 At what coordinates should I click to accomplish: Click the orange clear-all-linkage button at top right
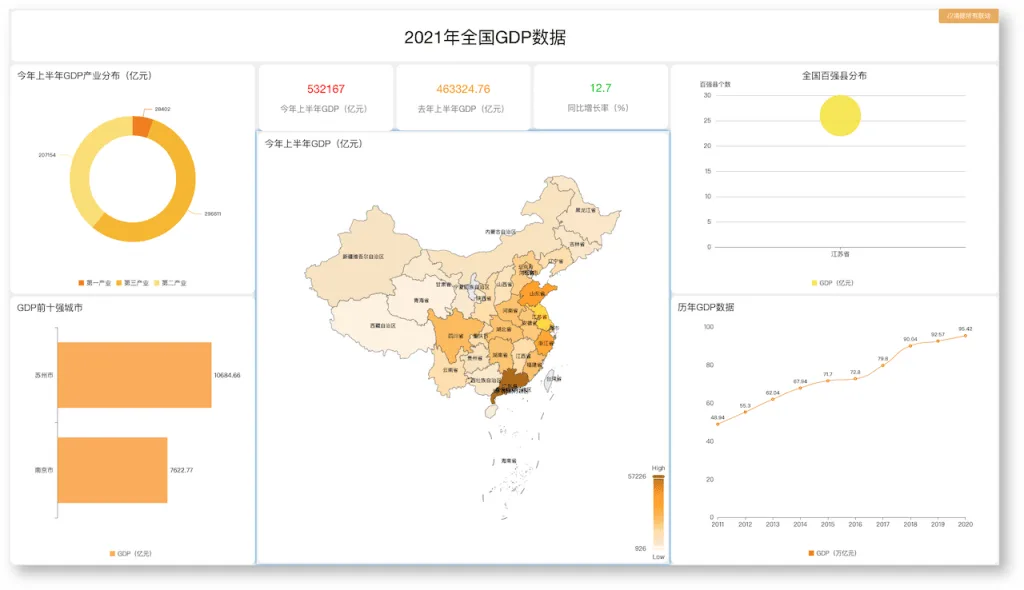pyautogui.click(x=968, y=16)
